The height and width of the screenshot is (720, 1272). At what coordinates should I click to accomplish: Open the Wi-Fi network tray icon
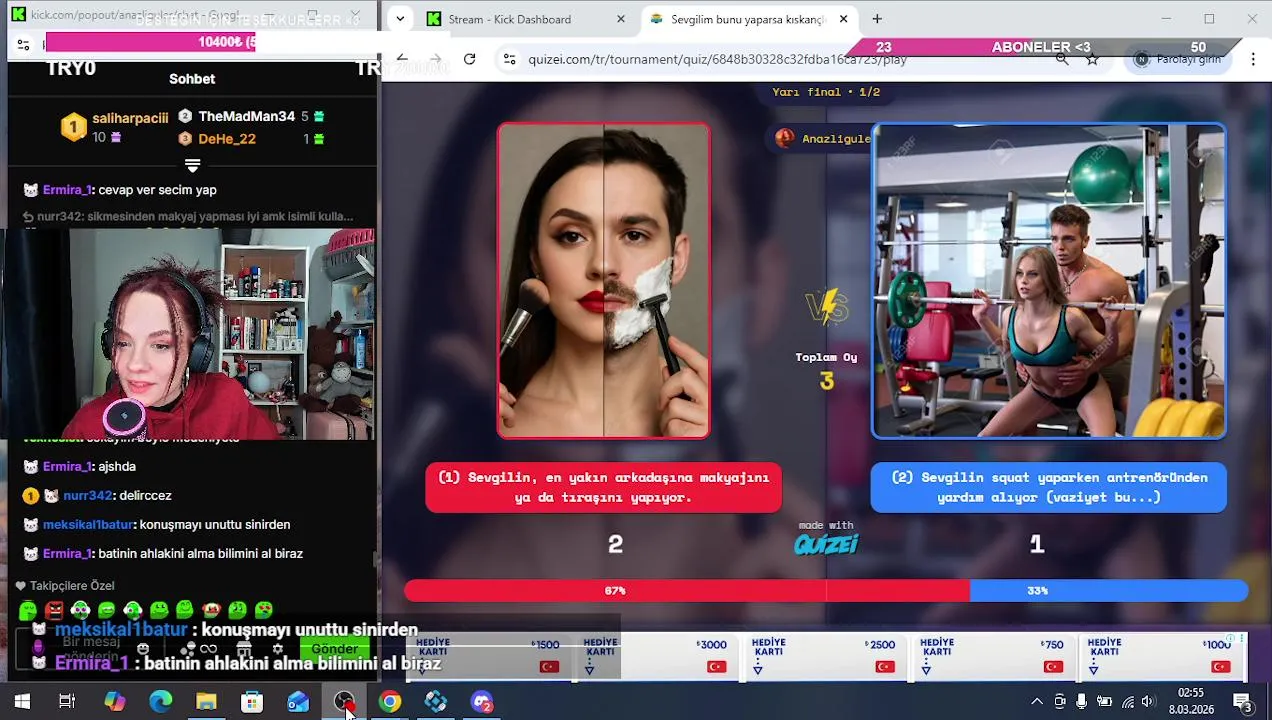pos(1127,702)
